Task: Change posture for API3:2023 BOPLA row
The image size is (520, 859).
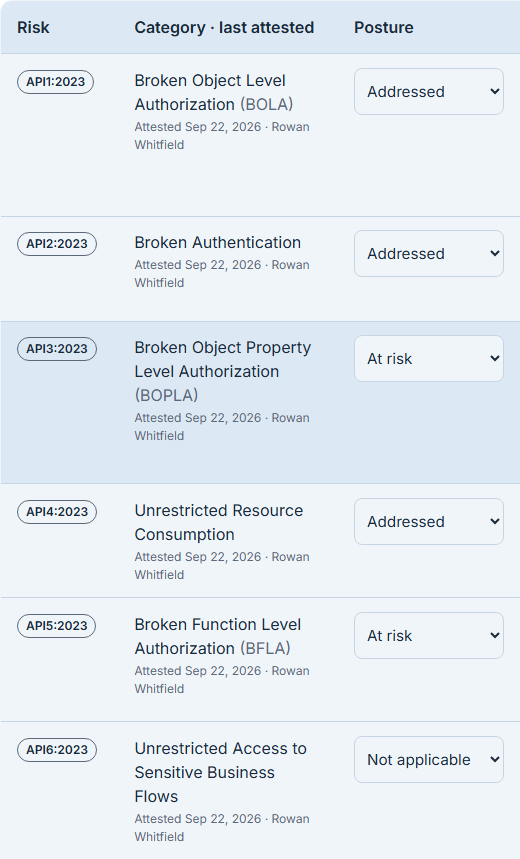Action: [x=428, y=359]
